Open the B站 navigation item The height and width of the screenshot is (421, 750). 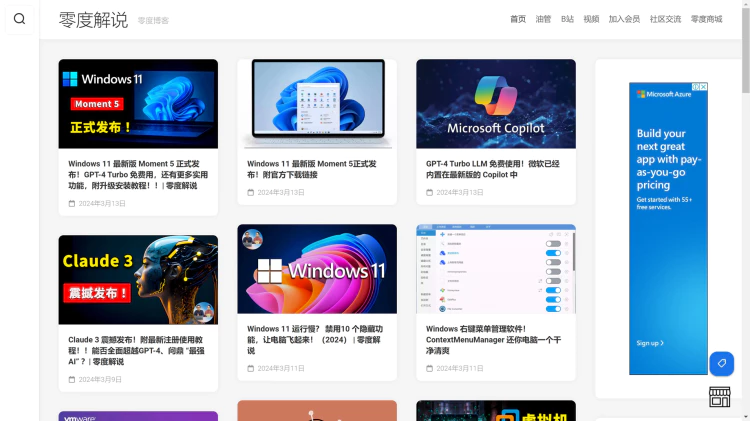567,19
